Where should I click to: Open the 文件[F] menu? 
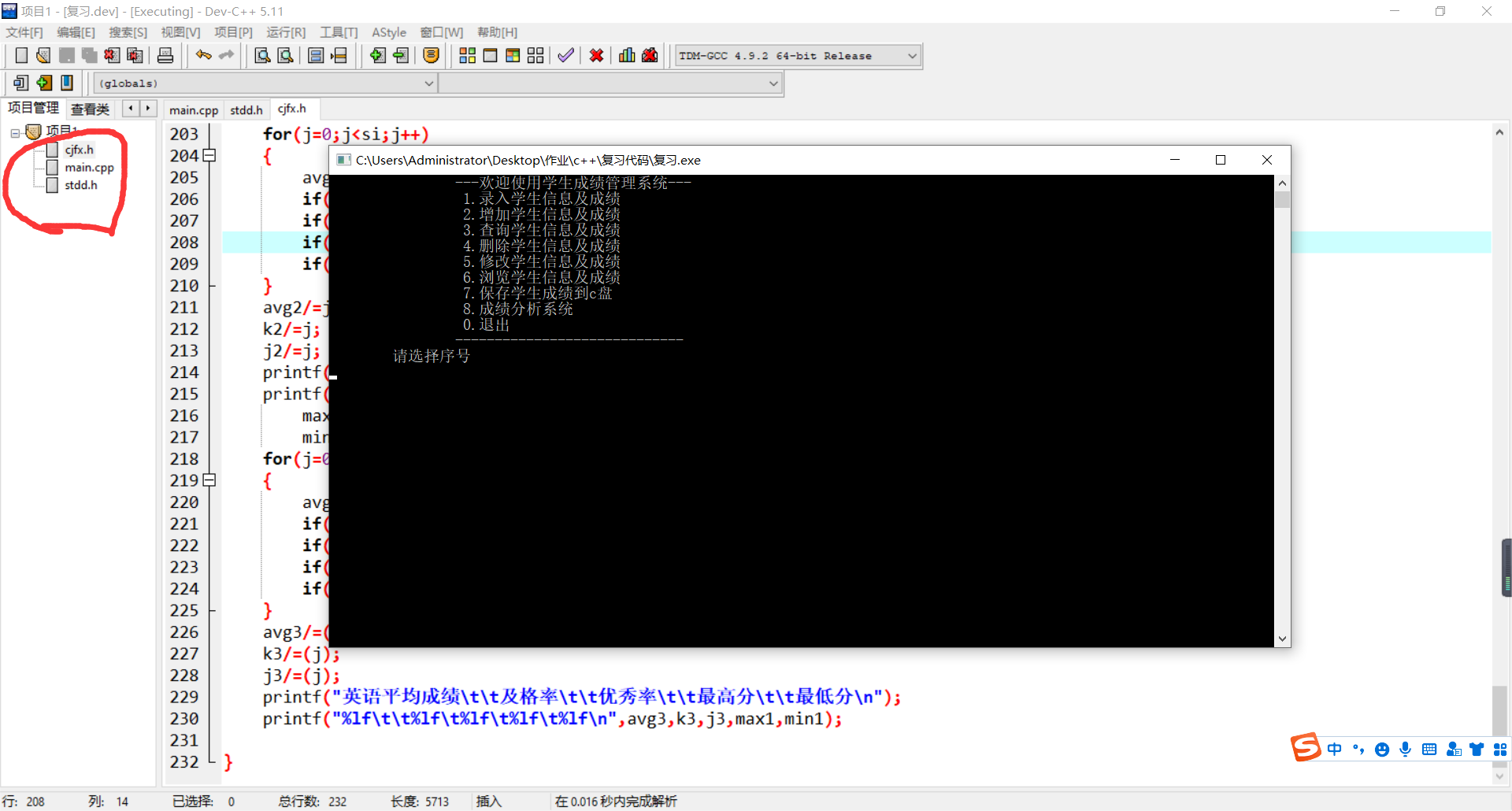click(24, 32)
